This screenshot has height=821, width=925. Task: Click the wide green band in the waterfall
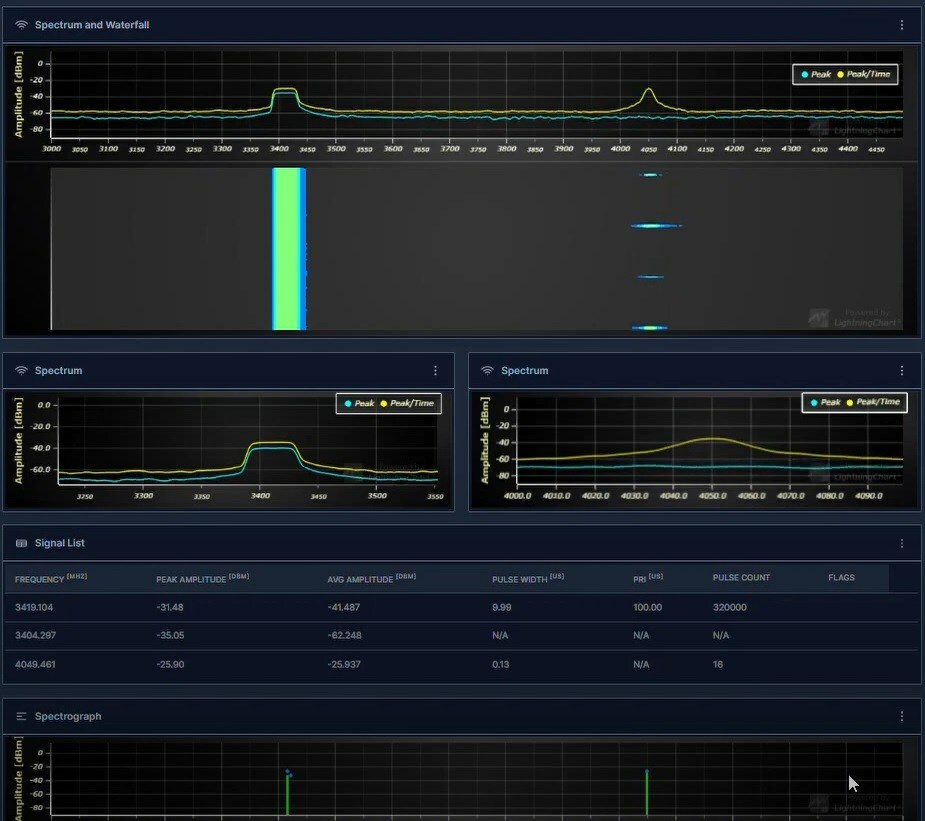(288, 248)
